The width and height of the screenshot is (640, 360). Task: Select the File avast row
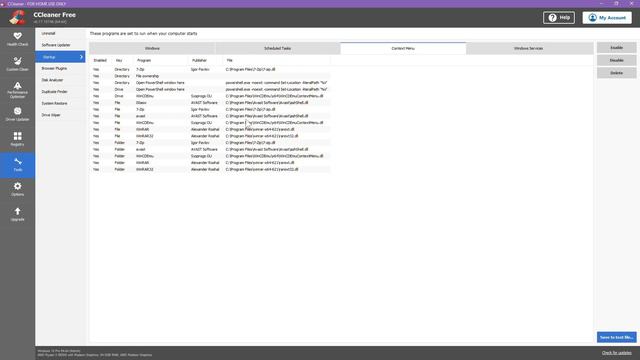210,116
